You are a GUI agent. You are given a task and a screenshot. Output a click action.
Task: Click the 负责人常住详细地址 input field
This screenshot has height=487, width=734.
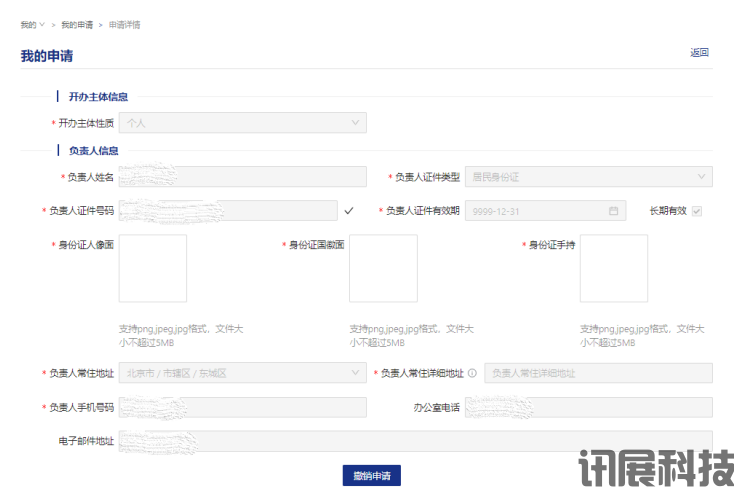click(598, 373)
